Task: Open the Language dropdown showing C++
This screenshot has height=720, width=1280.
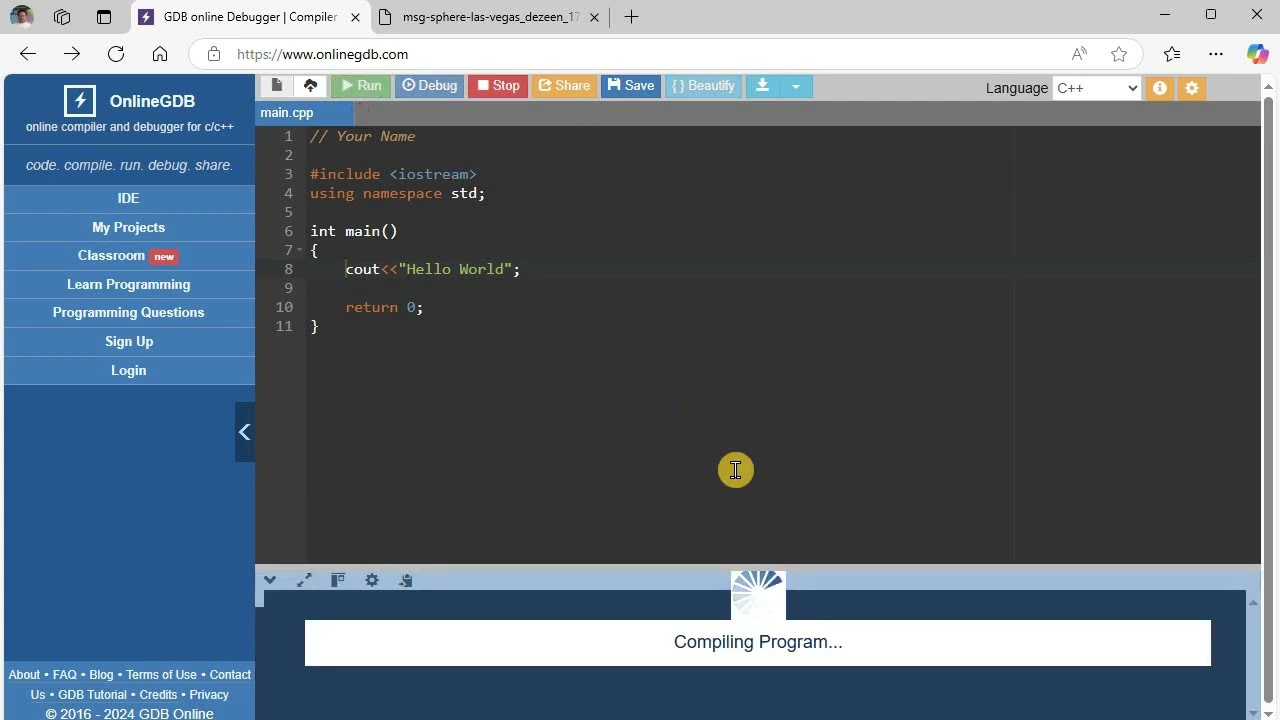Action: pos(1097,88)
